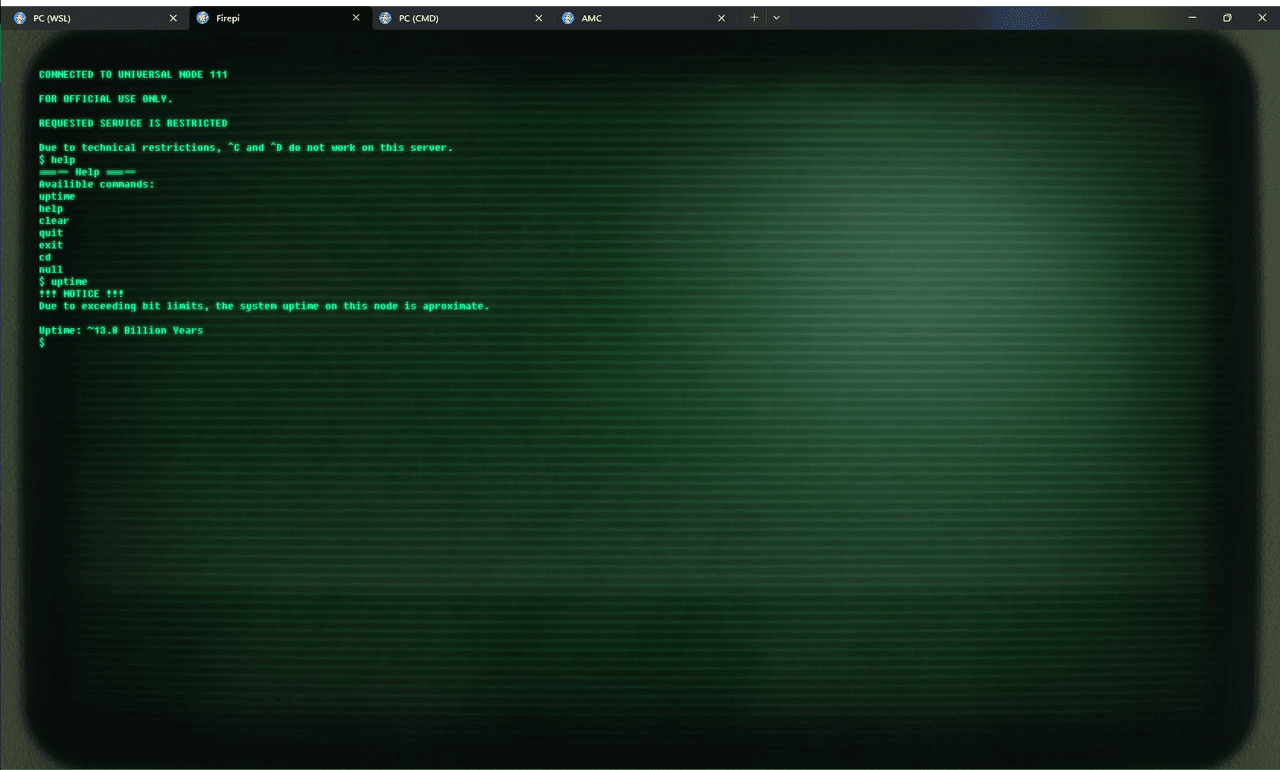Screen dimensions: 1280x770
Task: Click the PC (WSL) tab icon
Action: (x=20, y=18)
